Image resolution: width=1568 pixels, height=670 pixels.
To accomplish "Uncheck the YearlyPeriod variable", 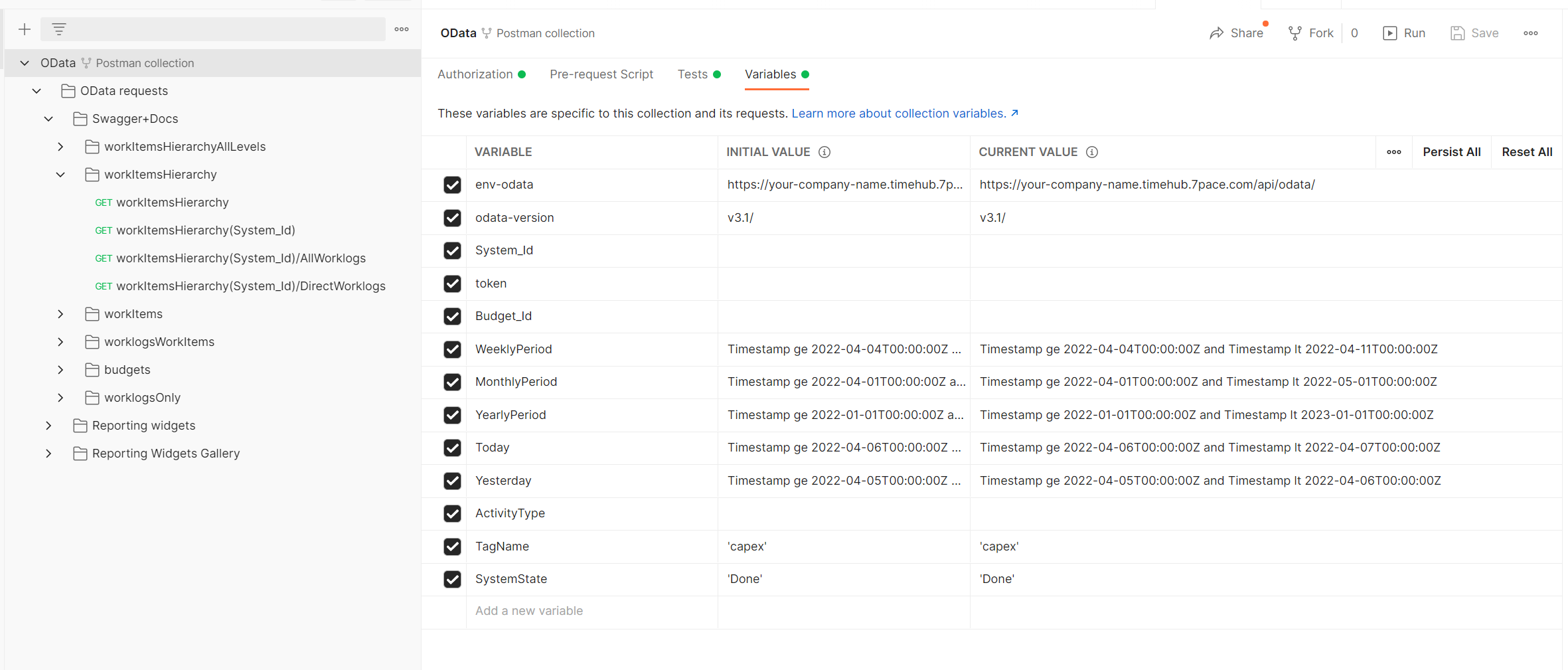I will coord(452,415).
